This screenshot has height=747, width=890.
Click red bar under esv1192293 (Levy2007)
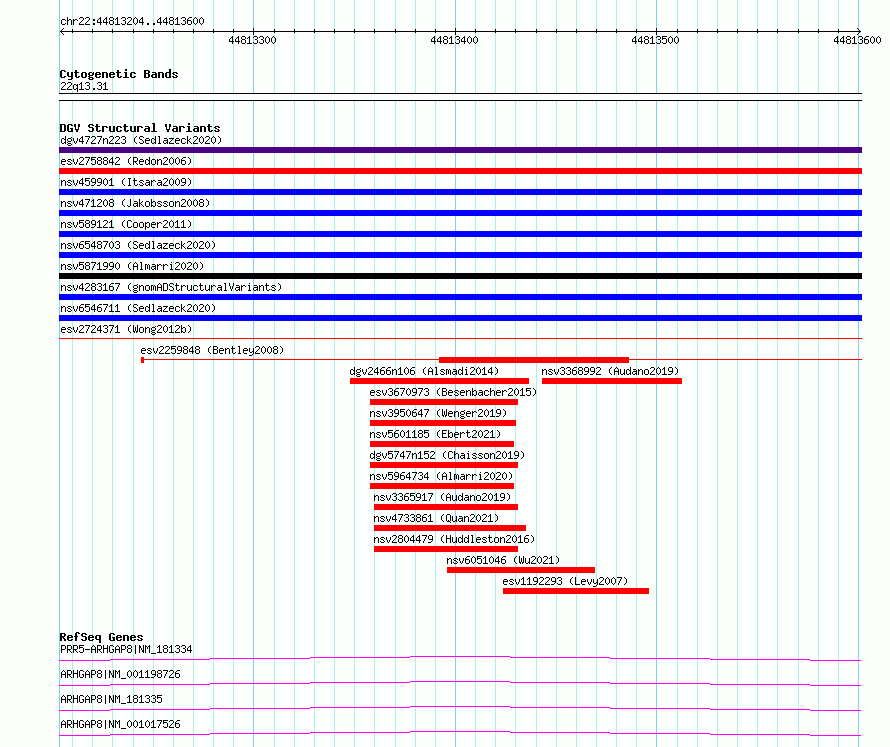576,591
